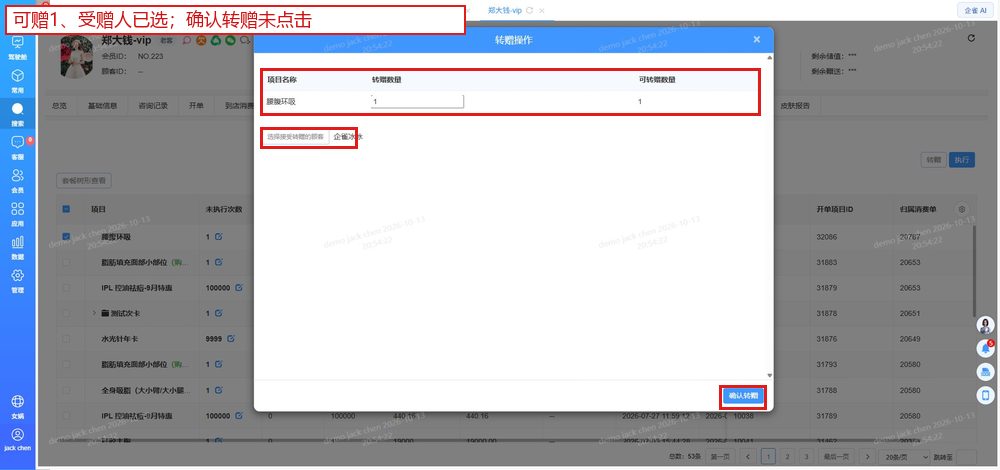Screen dimensions: 1000x470
Task: Open the 会员 members icon in sidebar
Action: tap(18, 175)
